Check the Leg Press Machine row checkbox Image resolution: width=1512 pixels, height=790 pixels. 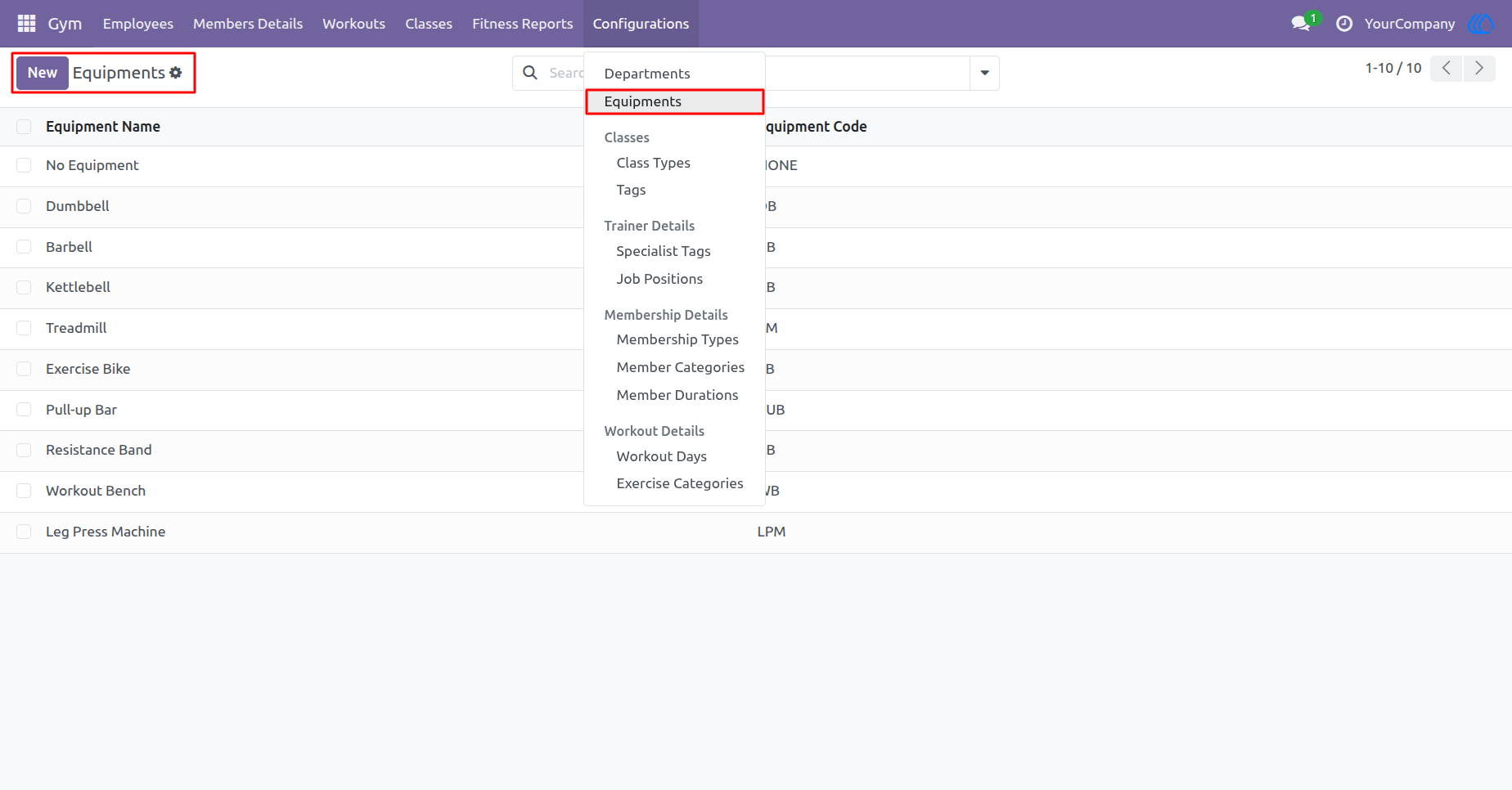point(24,532)
